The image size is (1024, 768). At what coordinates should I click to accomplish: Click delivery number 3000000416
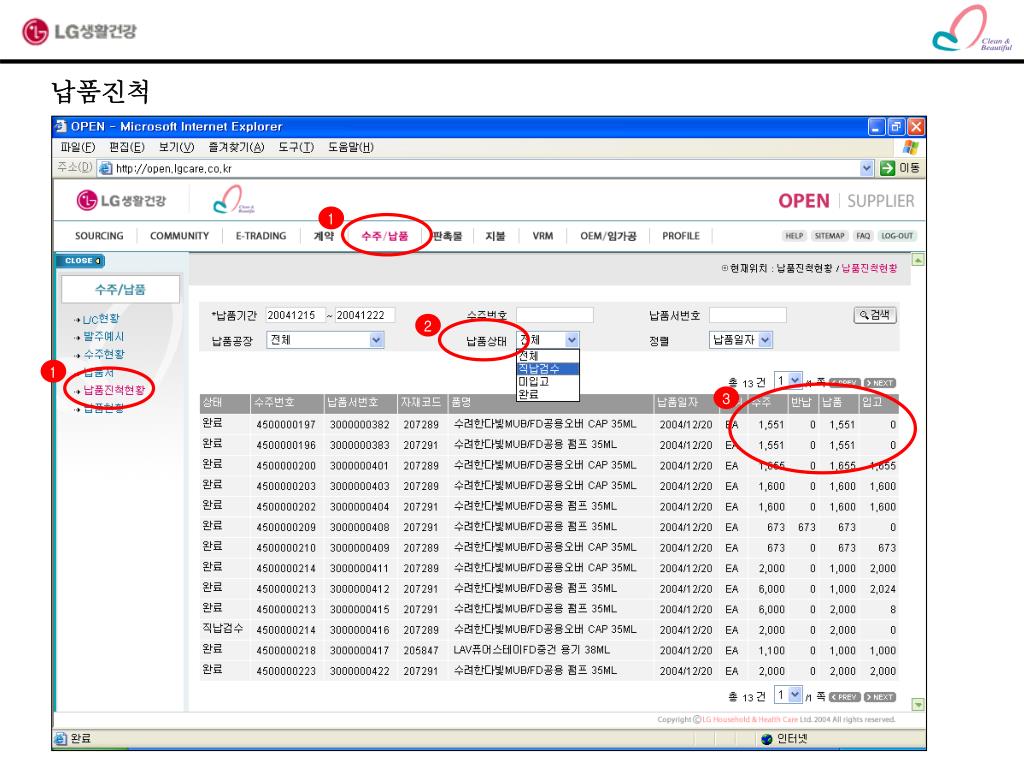(359, 630)
